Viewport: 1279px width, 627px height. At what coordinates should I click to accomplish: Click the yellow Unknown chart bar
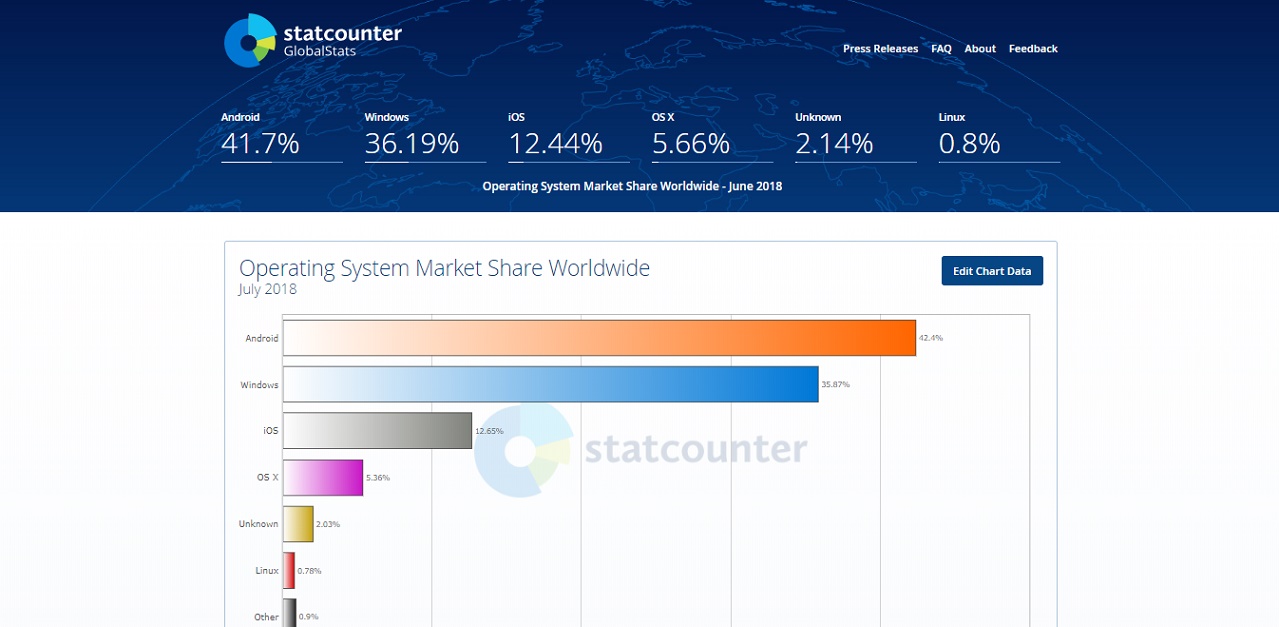pos(298,523)
